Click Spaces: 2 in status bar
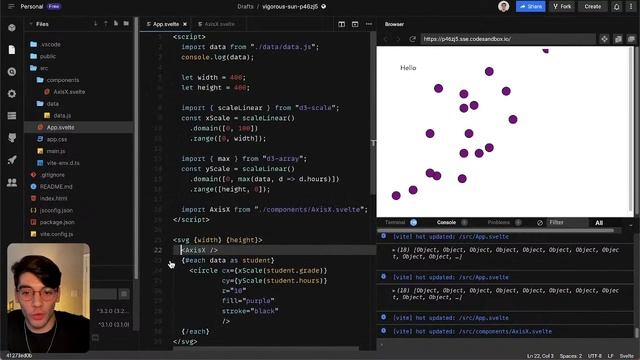 pyautogui.click(x=571, y=356)
